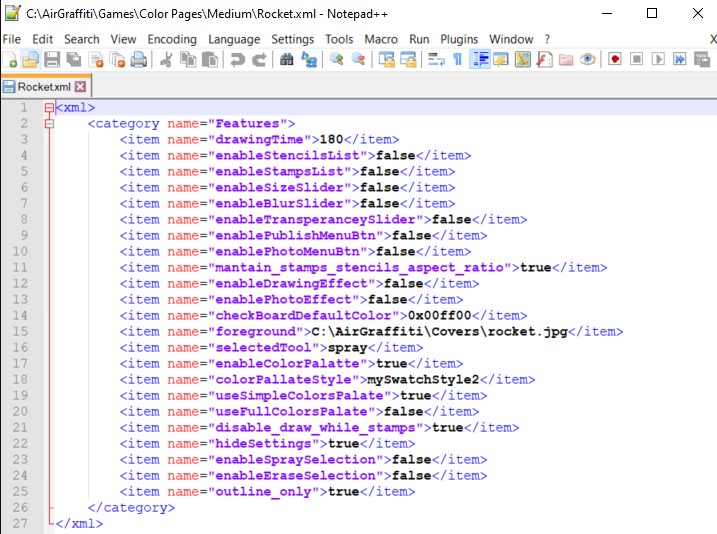Screen dimensions: 717x534
Task: Open the Plugins menu
Action: [459, 39]
